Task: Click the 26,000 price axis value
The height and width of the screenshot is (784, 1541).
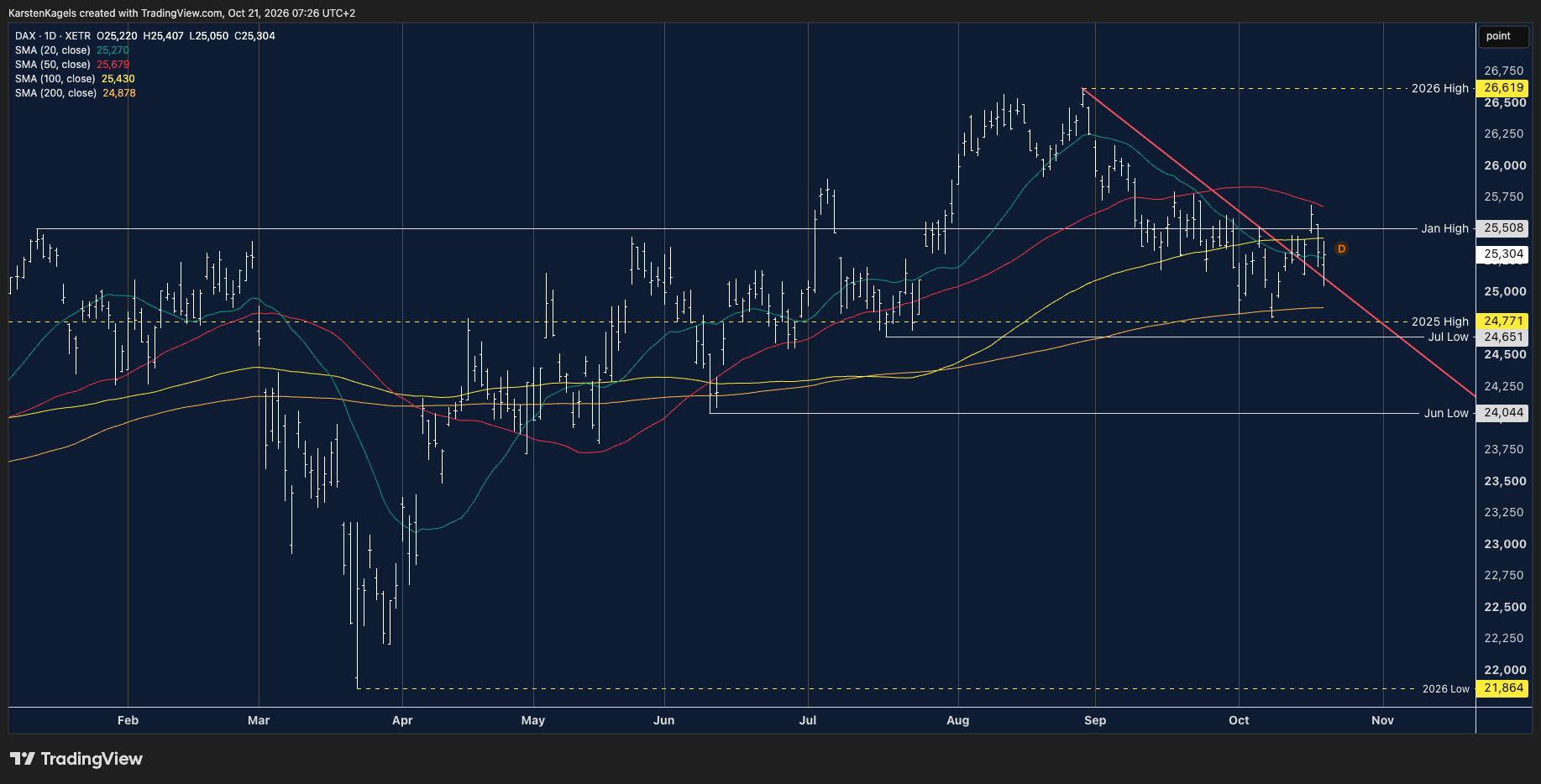Action: (x=1505, y=165)
